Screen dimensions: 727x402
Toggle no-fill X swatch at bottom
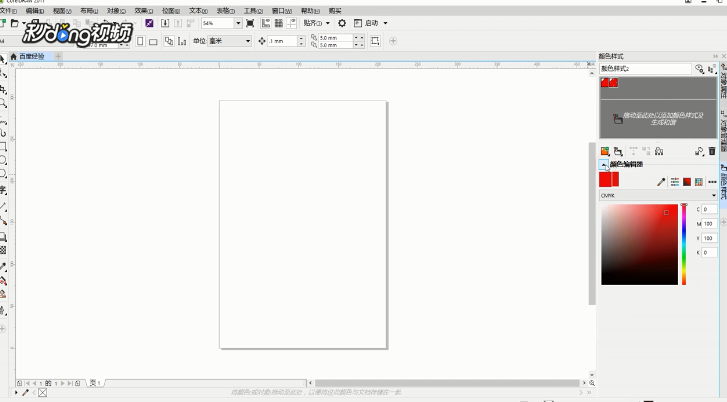pos(43,393)
